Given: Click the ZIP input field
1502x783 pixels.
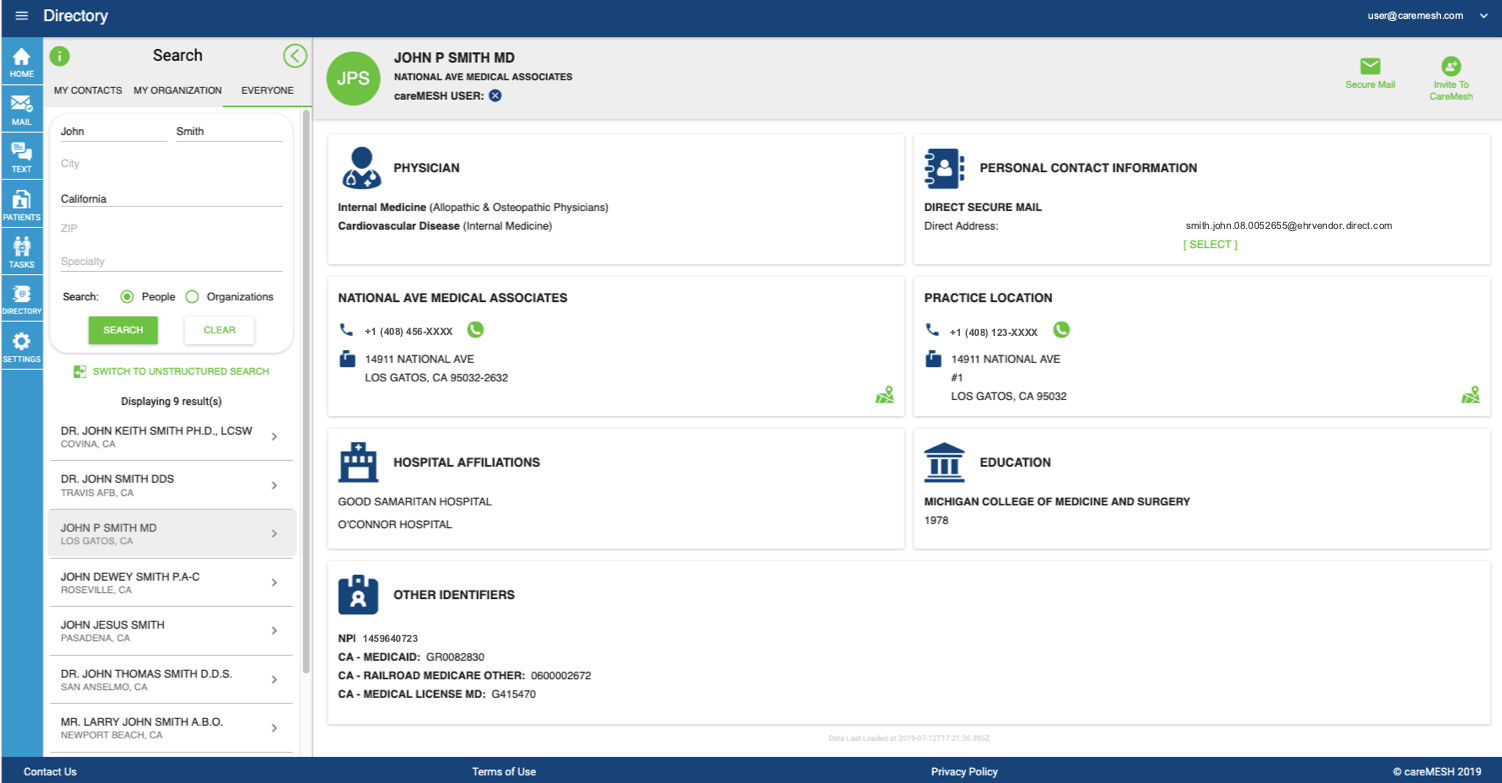Looking at the screenshot, I should pos(171,229).
